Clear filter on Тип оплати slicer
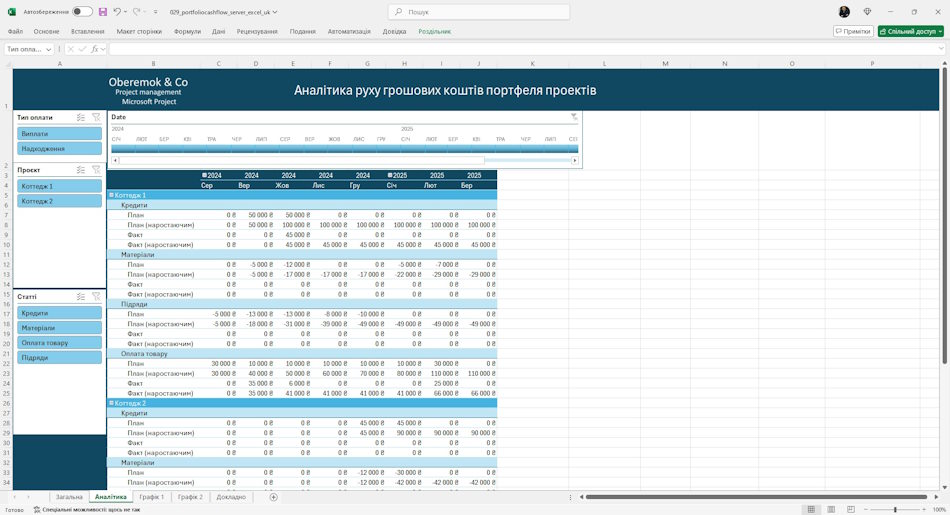Screen dimensions: 950x515 pyautogui.click(x=96, y=118)
